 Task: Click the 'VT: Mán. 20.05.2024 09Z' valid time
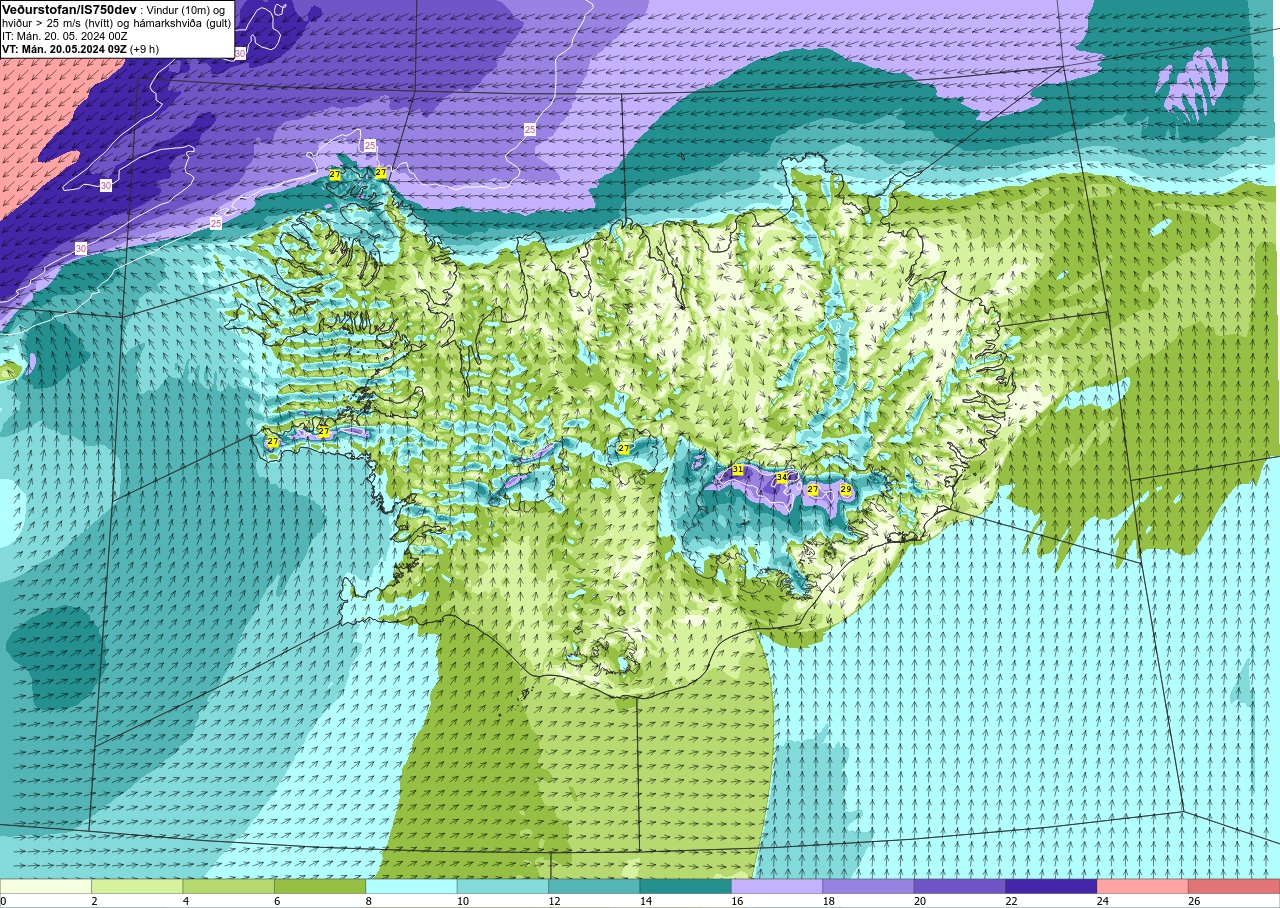click(x=64, y=49)
